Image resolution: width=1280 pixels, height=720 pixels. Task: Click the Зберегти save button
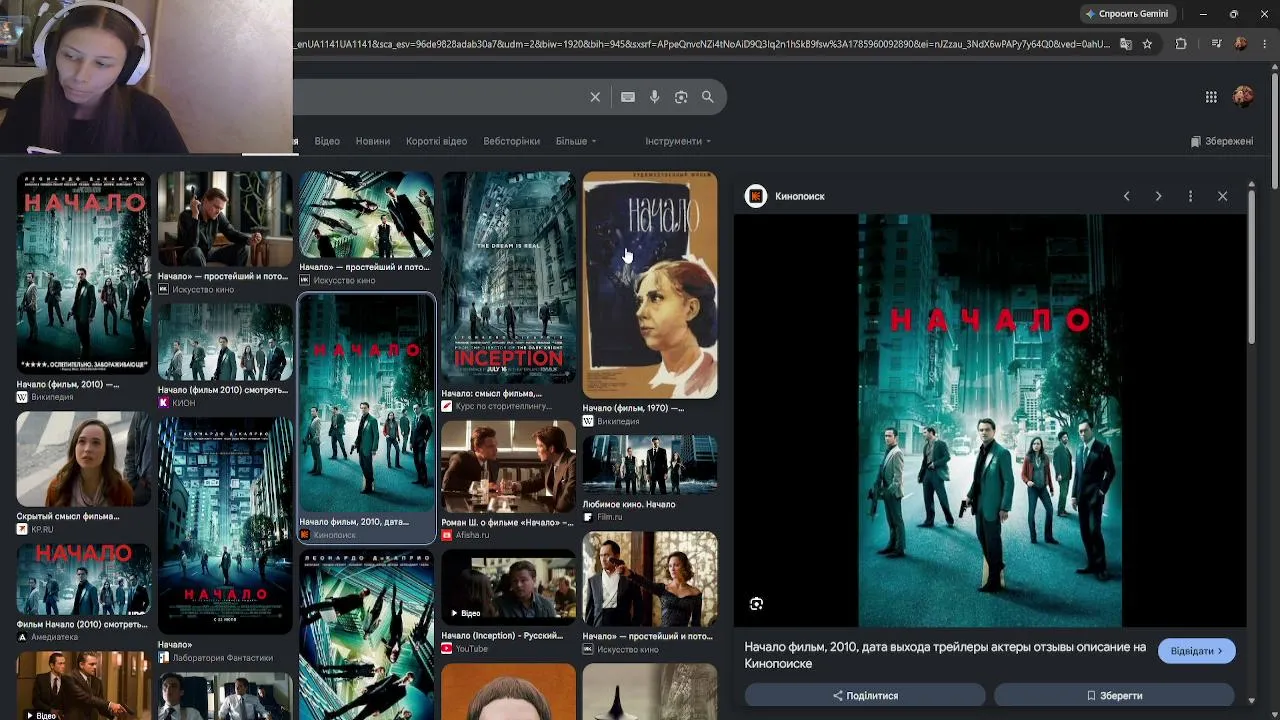[x=1114, y=695]
